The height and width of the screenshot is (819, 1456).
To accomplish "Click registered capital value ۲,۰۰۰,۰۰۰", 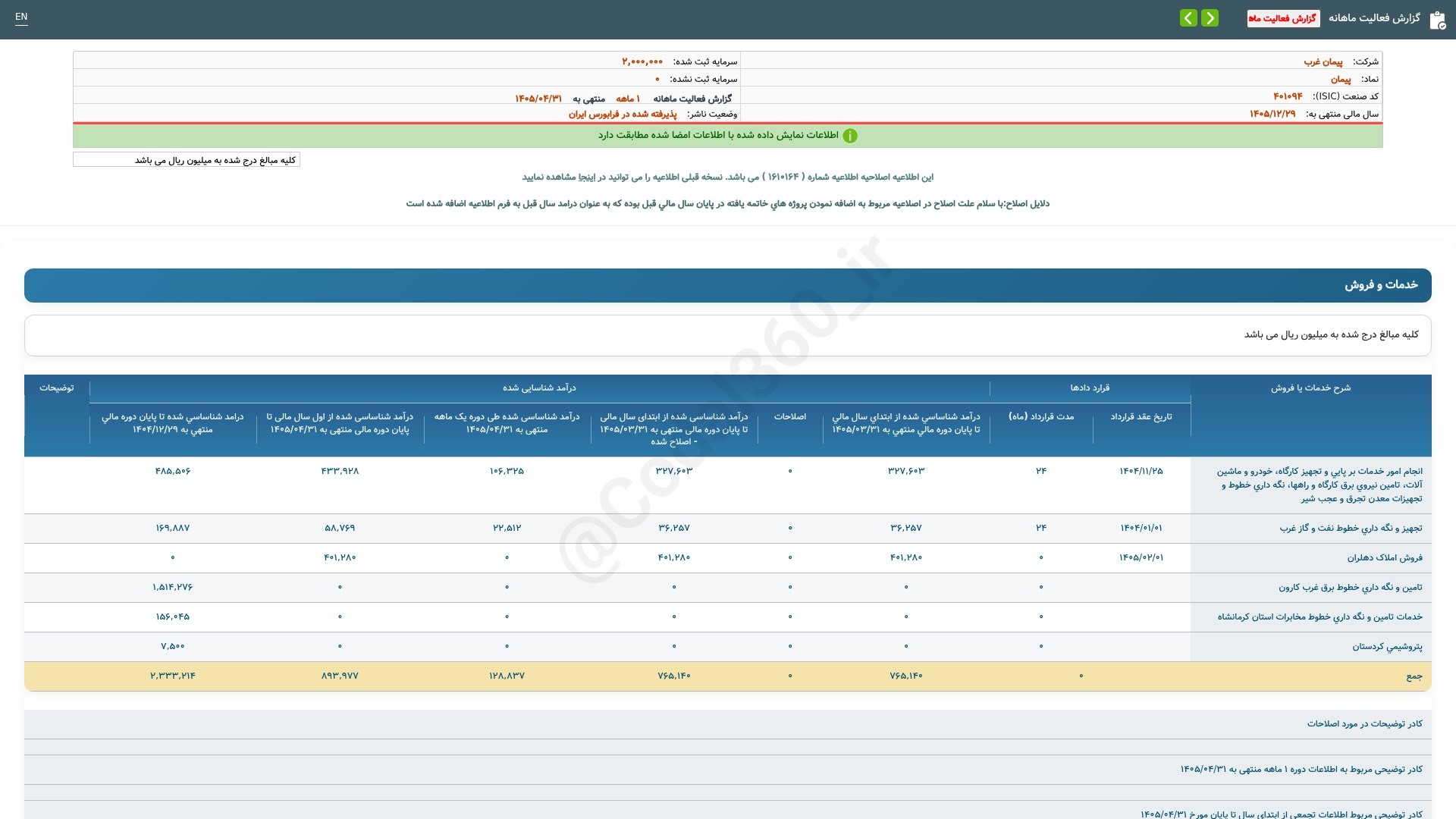I will click(x=642, y=61).
